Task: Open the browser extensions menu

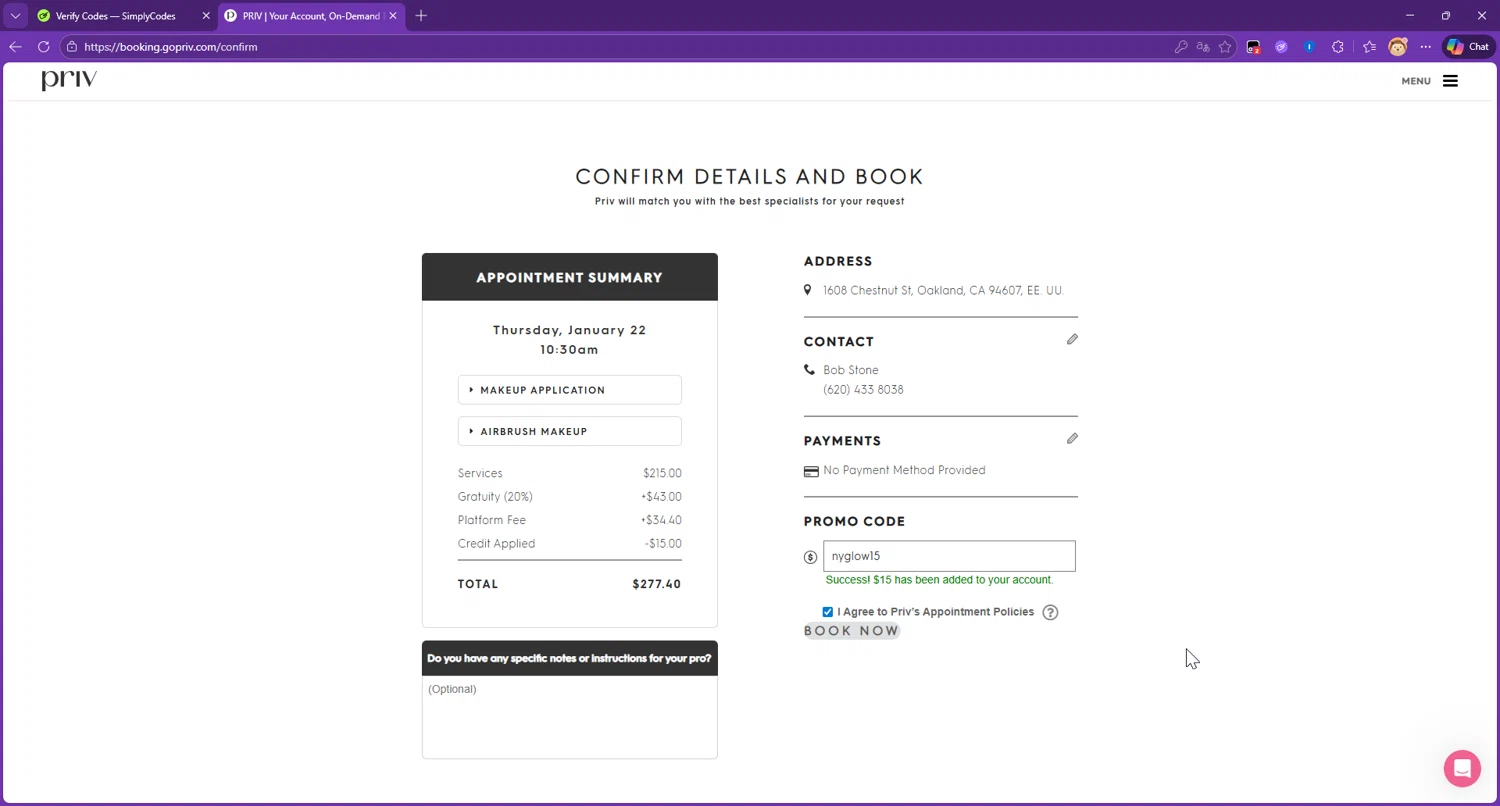Action: click(x=1338, y=47)
